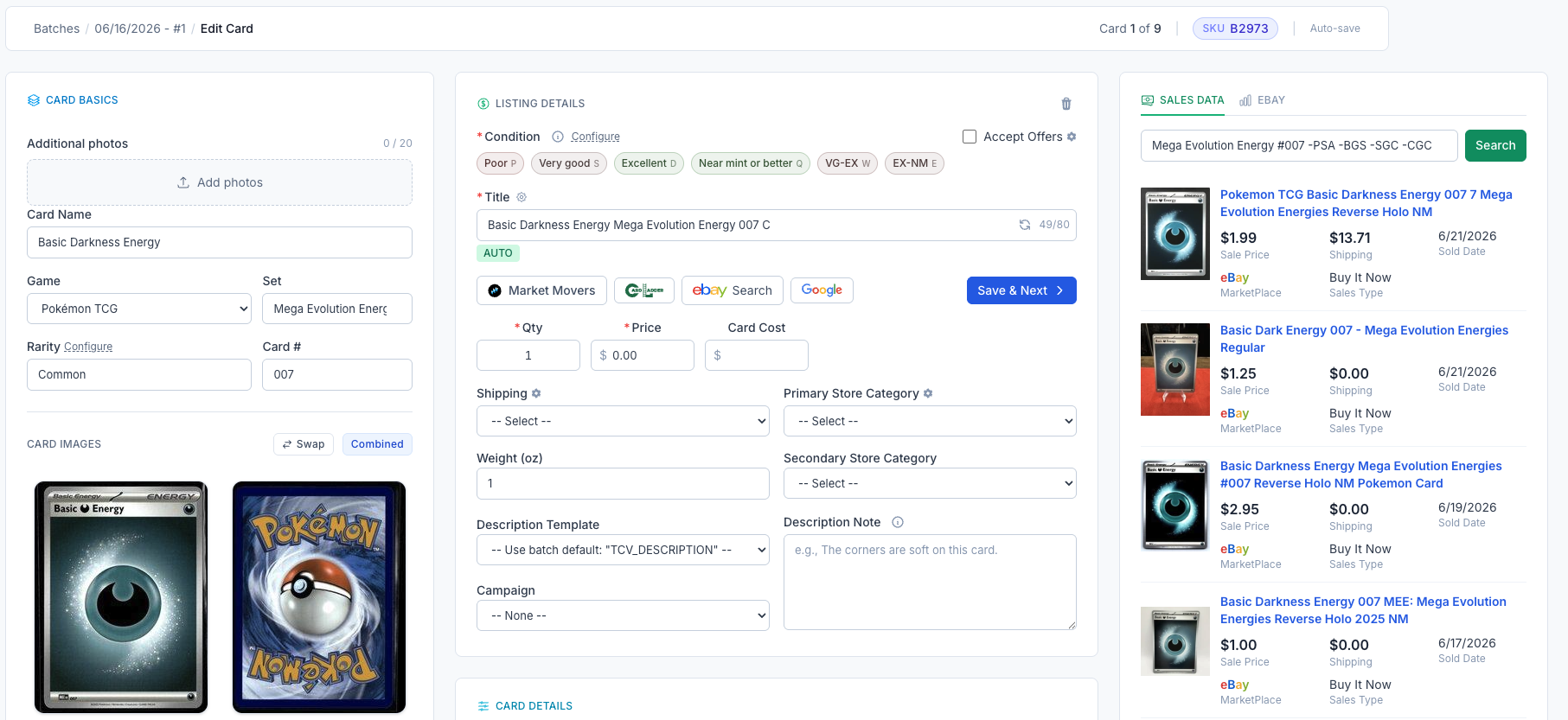Click Save & Next button
1568x720 pixels.
[x=1021, y=290]
